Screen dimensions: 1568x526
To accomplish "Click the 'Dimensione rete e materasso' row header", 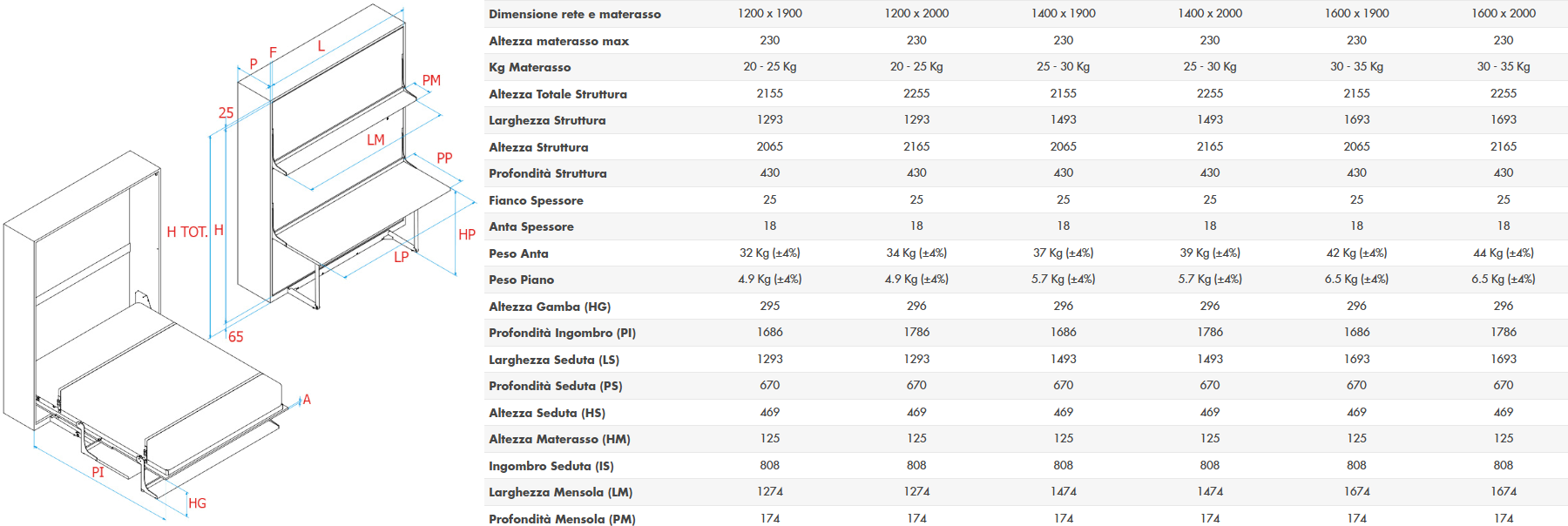I will [x=575, y=14].
